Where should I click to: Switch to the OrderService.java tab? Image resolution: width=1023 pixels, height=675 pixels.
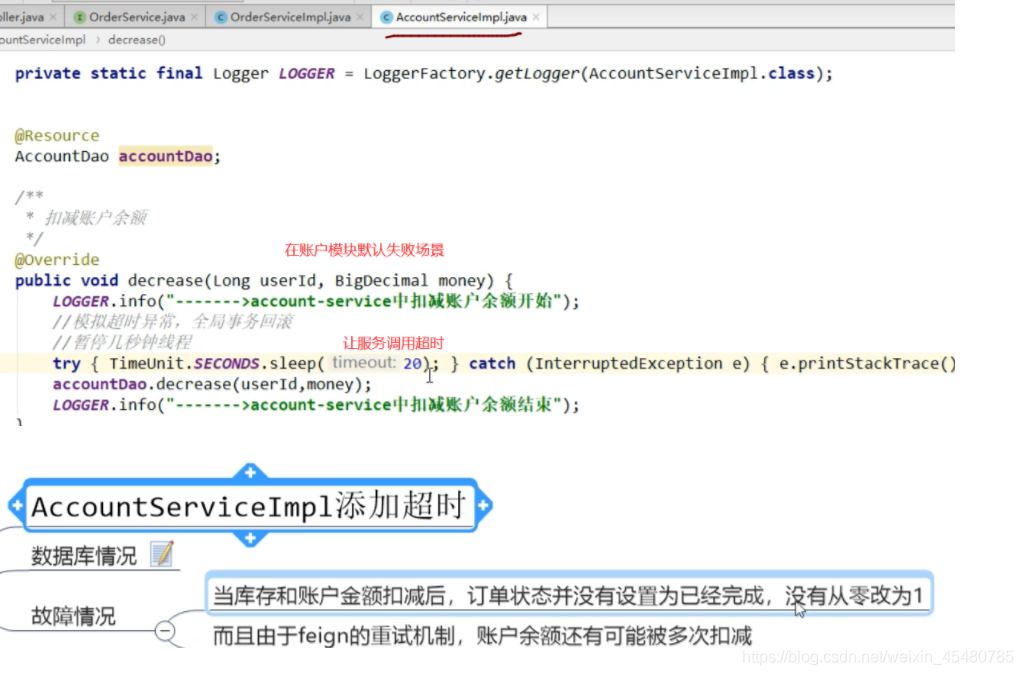(136, 17)
